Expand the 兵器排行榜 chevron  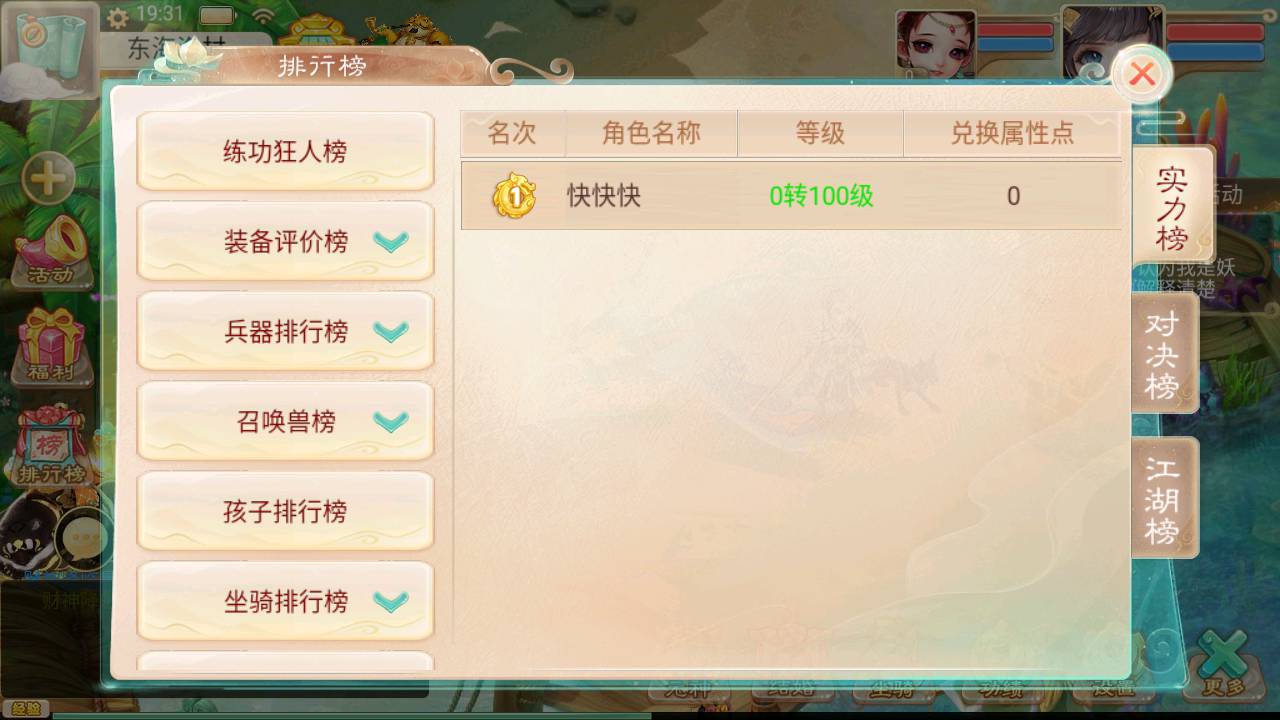click(391, 332)
